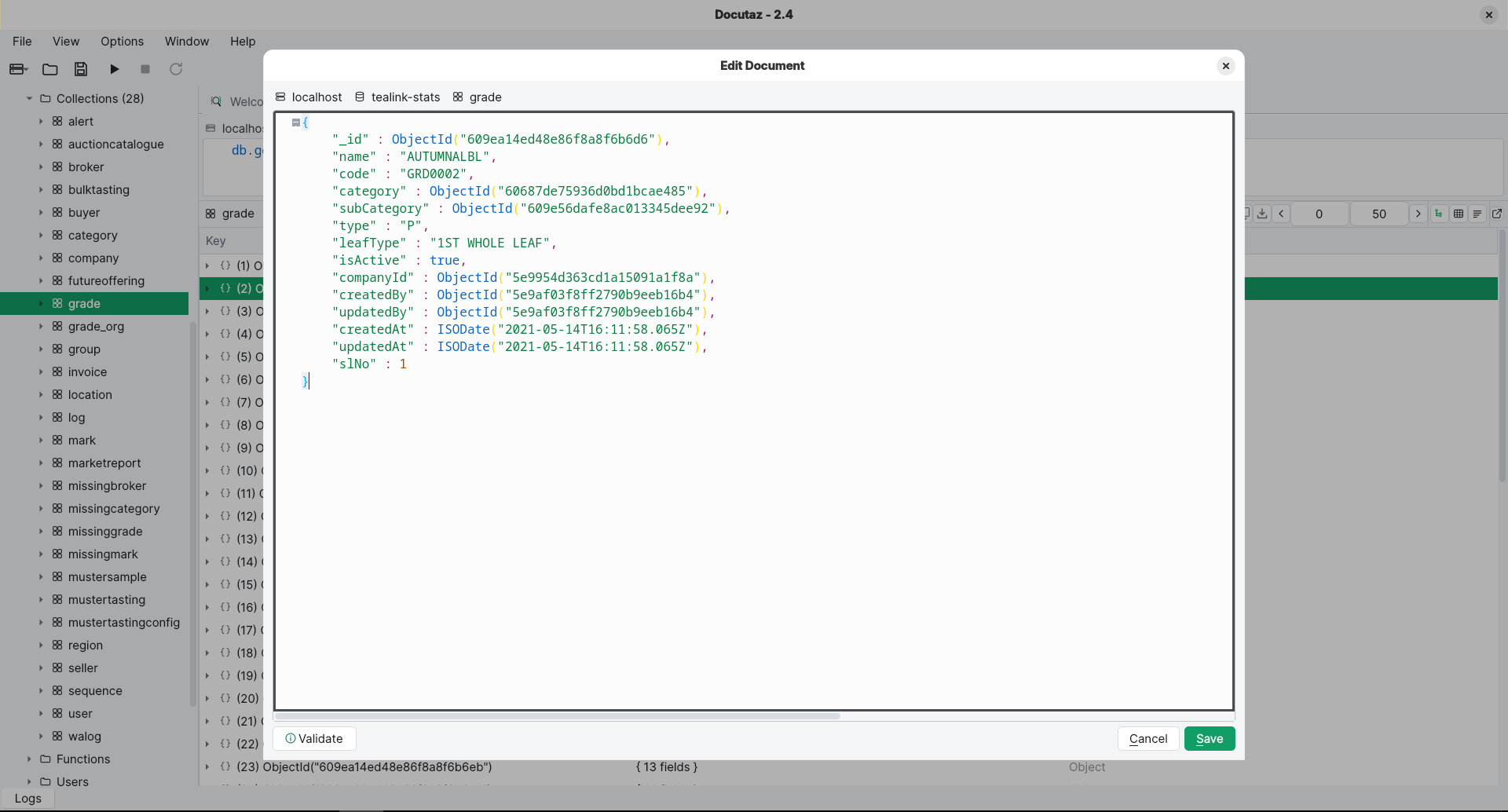Viewport: 1508px width, 812px height.
Task: Click the grade breadcrumb collection icon
Action: pyautogui.click(x=458, y=97)
